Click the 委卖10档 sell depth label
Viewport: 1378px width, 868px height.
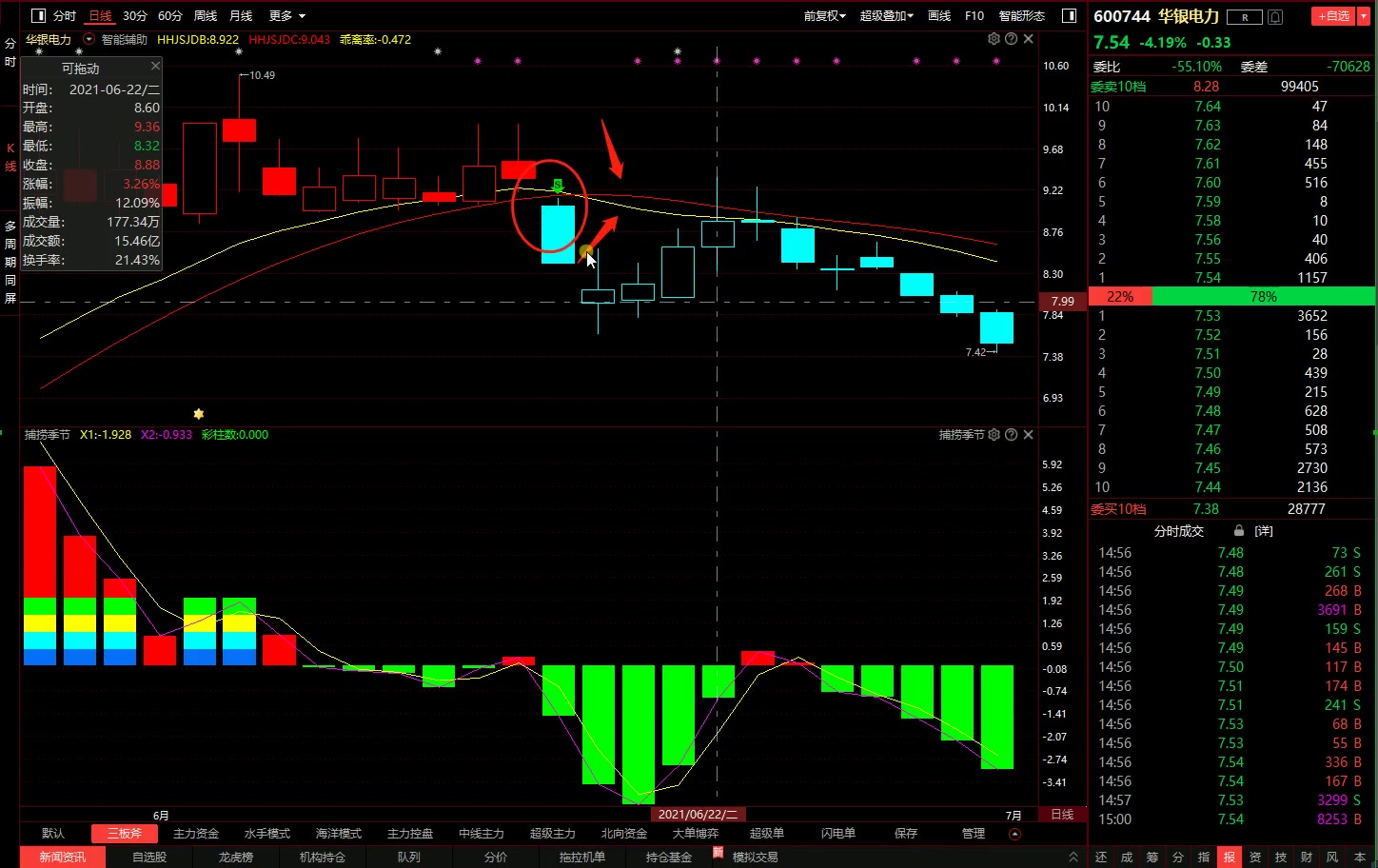coord(1118,87)
